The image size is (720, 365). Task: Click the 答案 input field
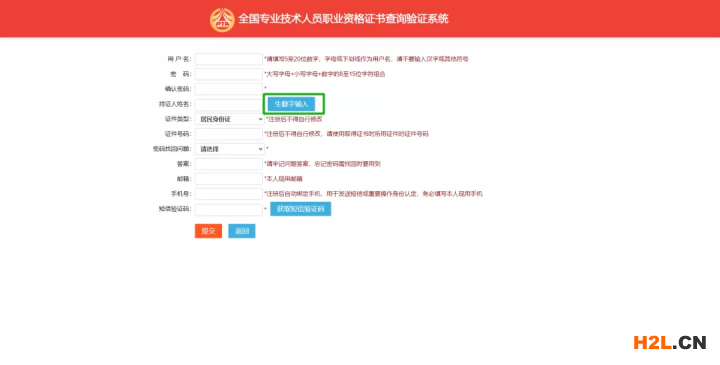coord(229,164)
